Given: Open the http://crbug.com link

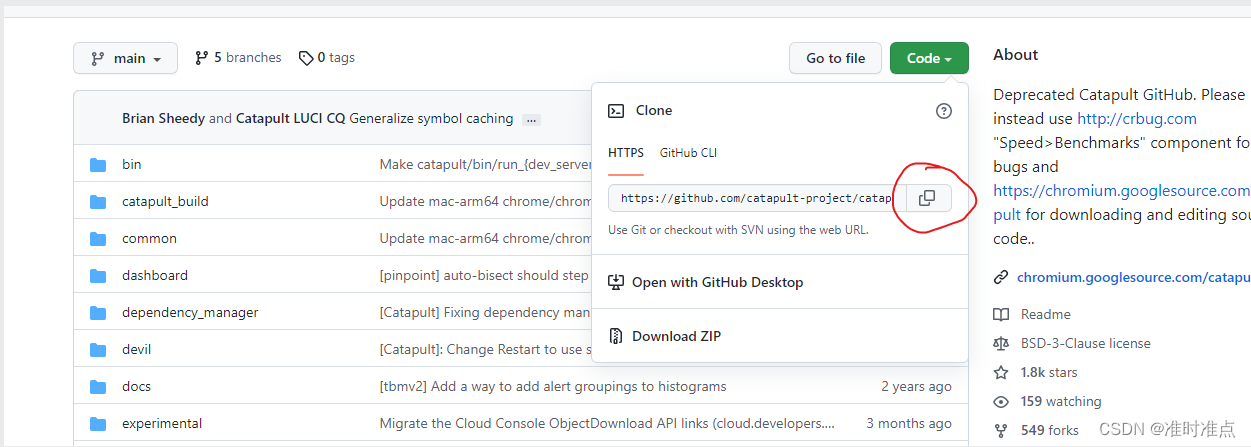Looking at the screenshot, I should point(1137,119).
